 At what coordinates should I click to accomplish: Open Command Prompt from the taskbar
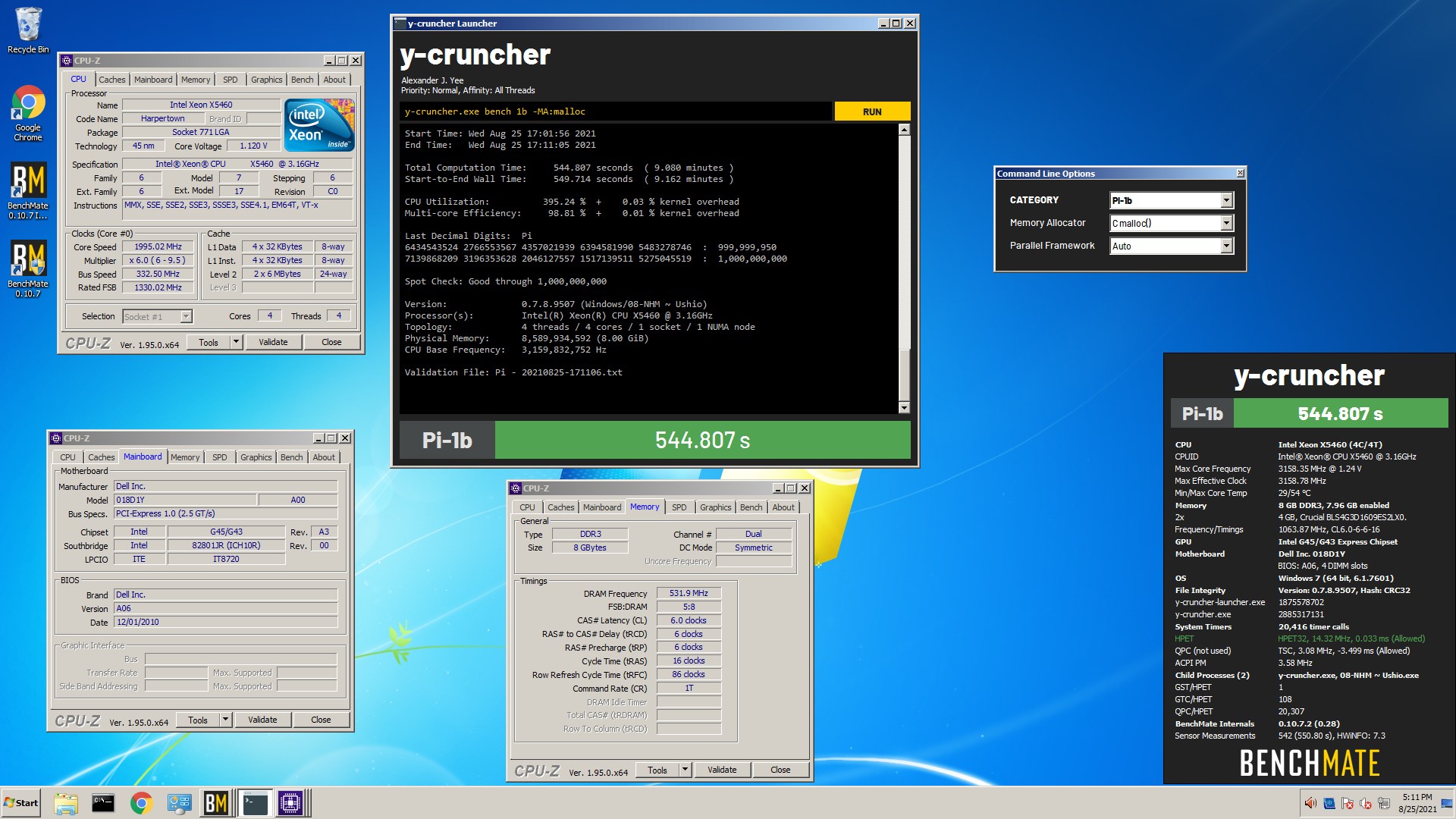tap(103, 803)
